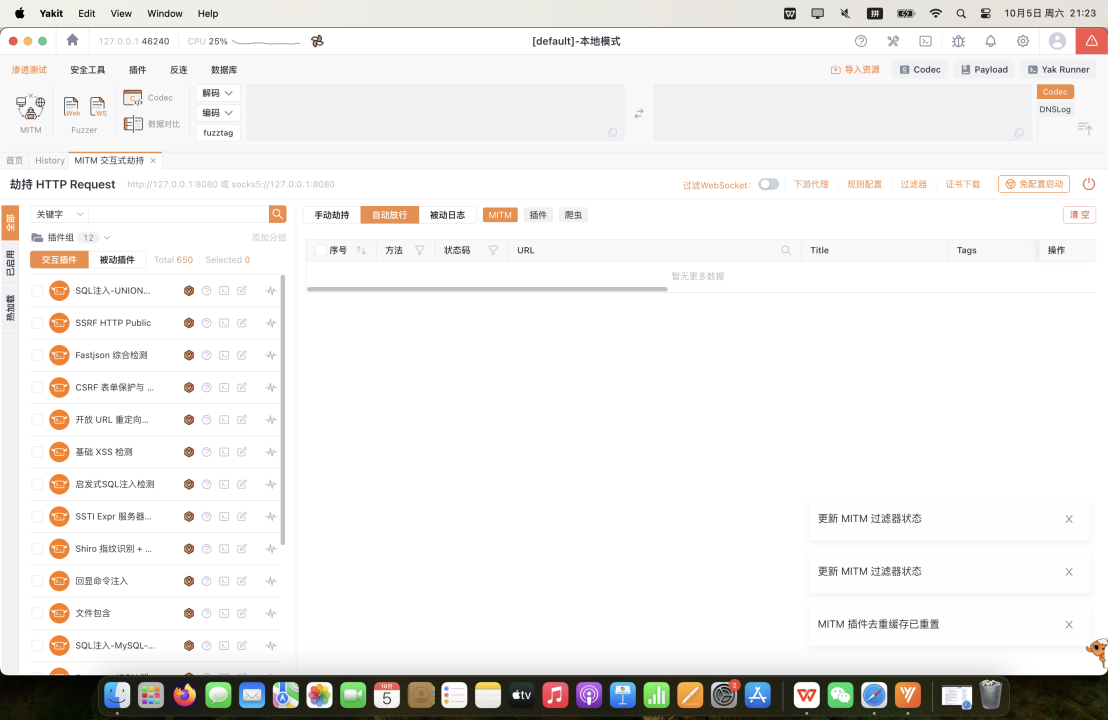Check the SSRF HTTP Public plugin checkbox
The image size is (1108, 720).
[37, 323]
